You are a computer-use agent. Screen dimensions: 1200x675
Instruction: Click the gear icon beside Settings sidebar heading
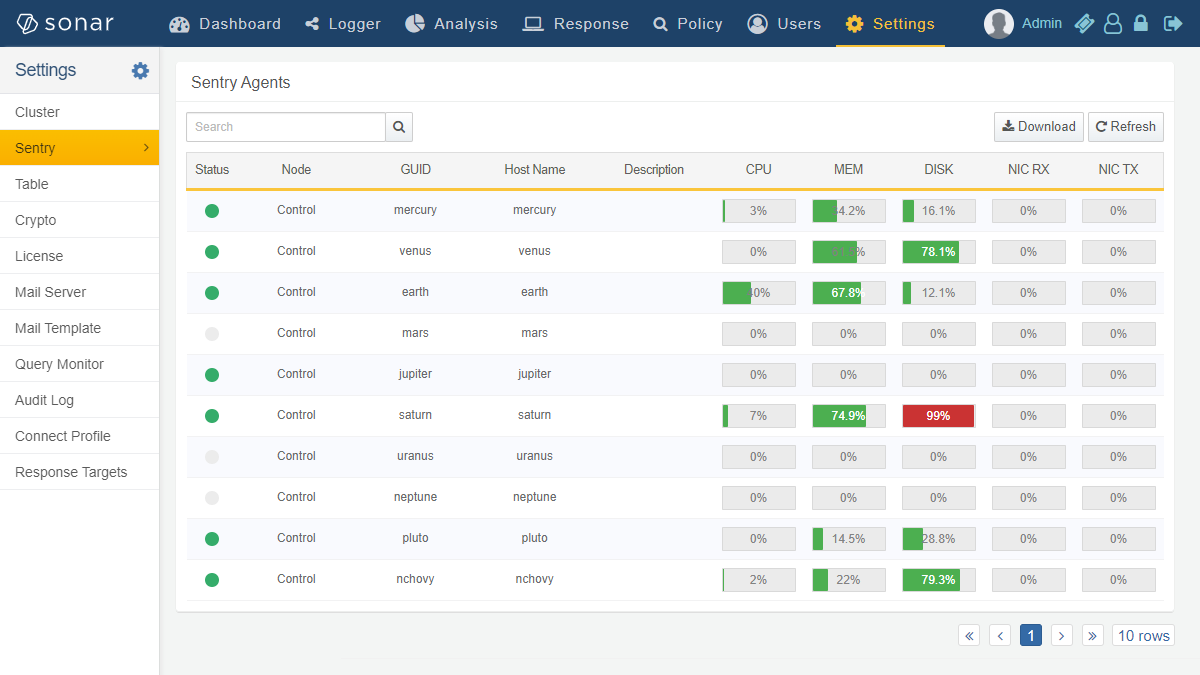point(140,70)
